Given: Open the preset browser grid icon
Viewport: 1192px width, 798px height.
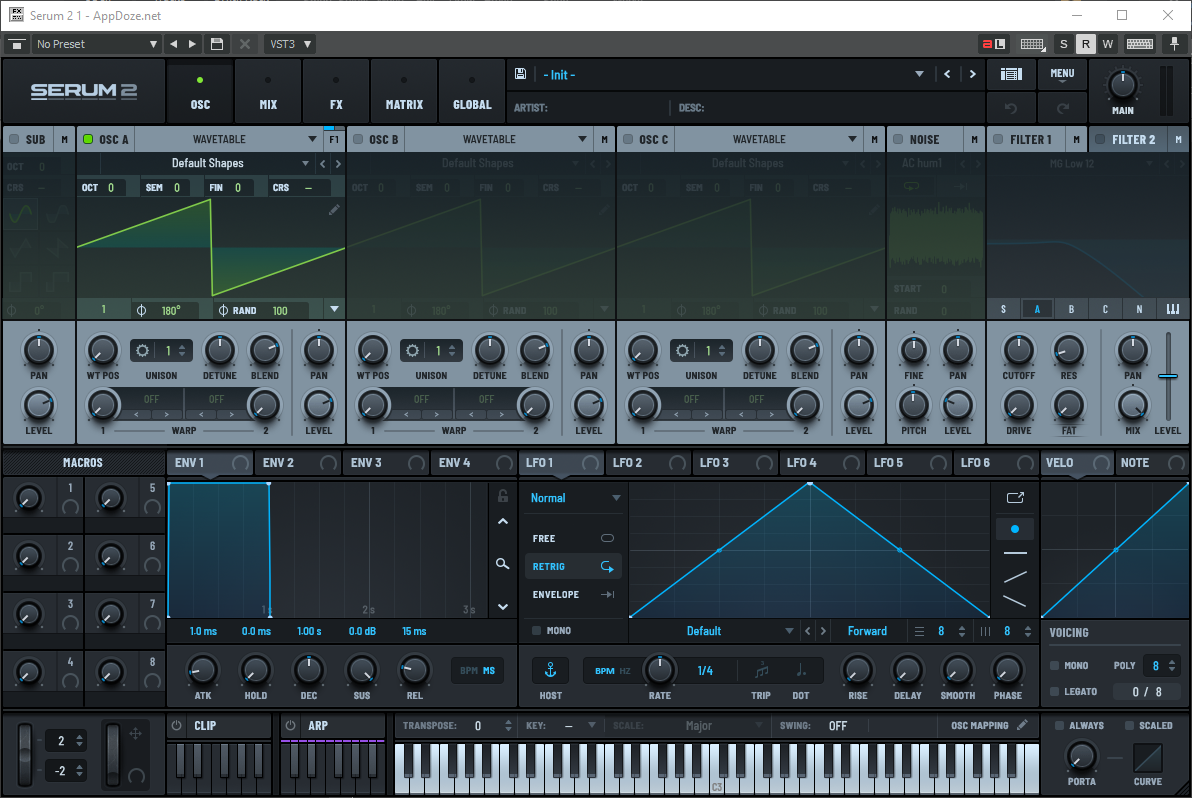Looking at the screenshot, I should [1011, 74].
